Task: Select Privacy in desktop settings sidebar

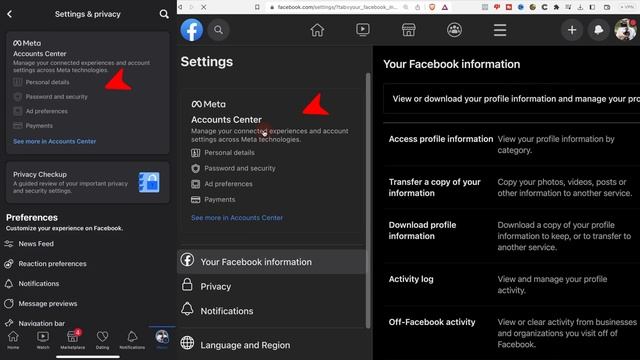Action: [271, 286]
